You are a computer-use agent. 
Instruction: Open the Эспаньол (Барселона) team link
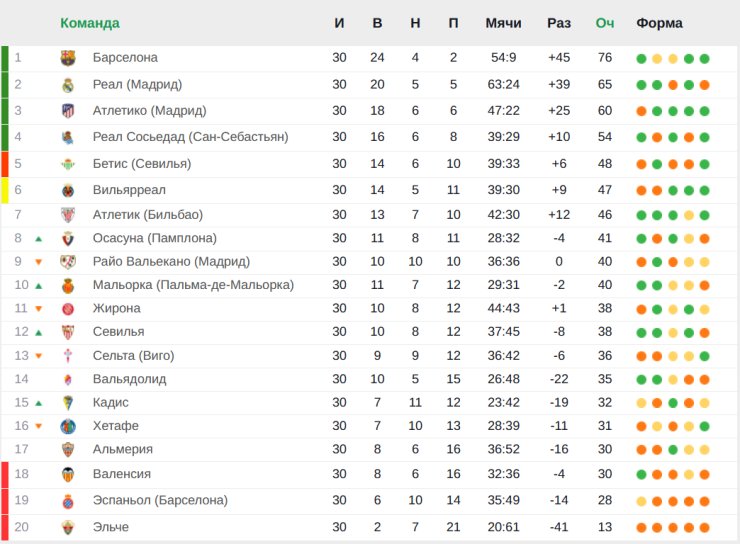coord(159,500)
